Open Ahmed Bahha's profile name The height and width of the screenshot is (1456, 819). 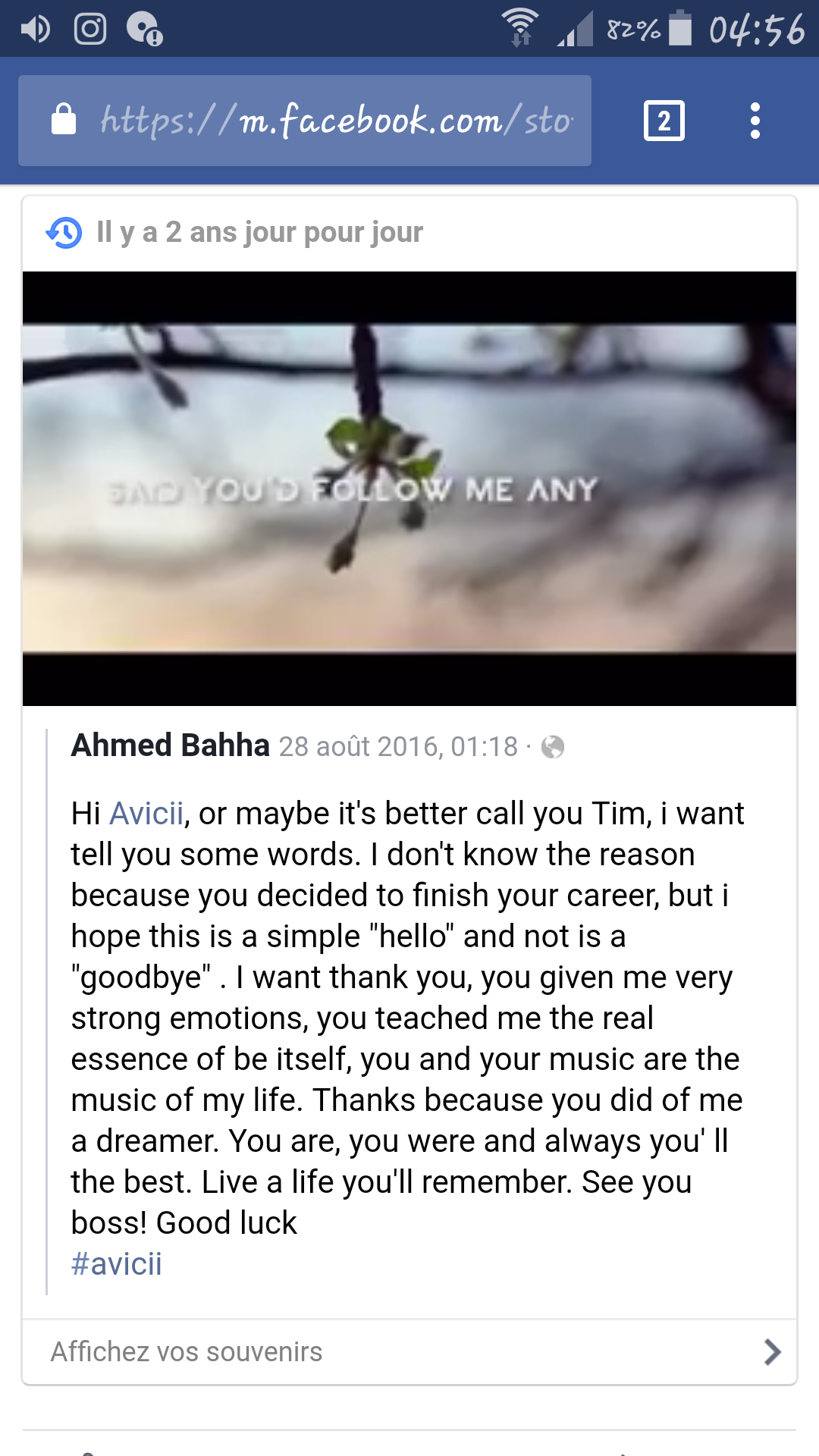[x=171, y=745]
